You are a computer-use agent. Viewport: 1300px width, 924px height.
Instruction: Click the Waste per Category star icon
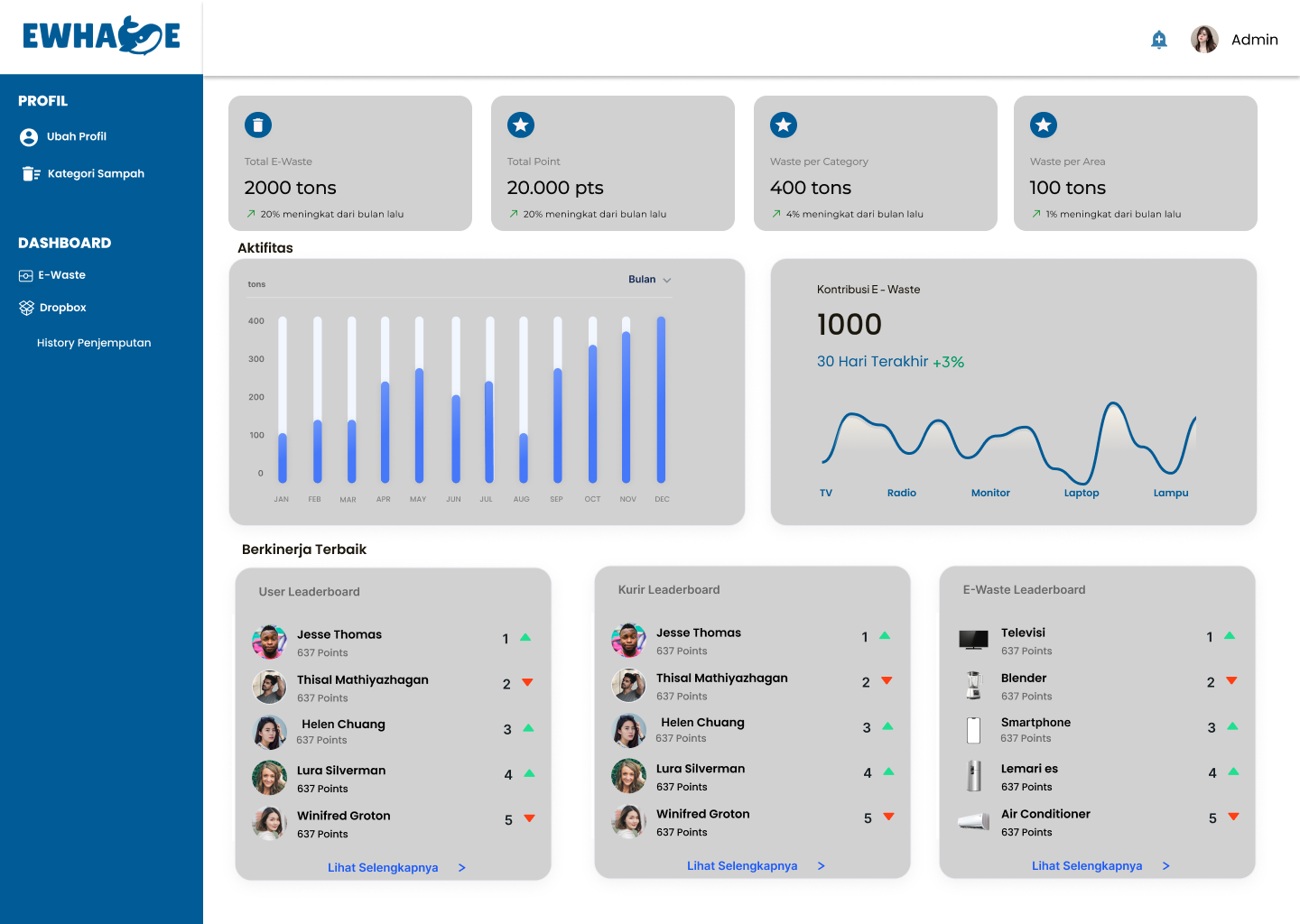tap(784, 125)
